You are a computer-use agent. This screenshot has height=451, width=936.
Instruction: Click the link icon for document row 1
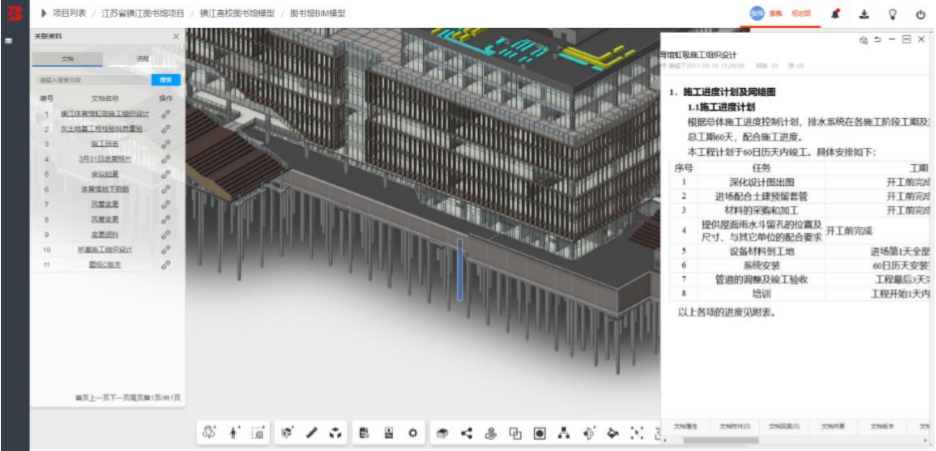[166, 113]
